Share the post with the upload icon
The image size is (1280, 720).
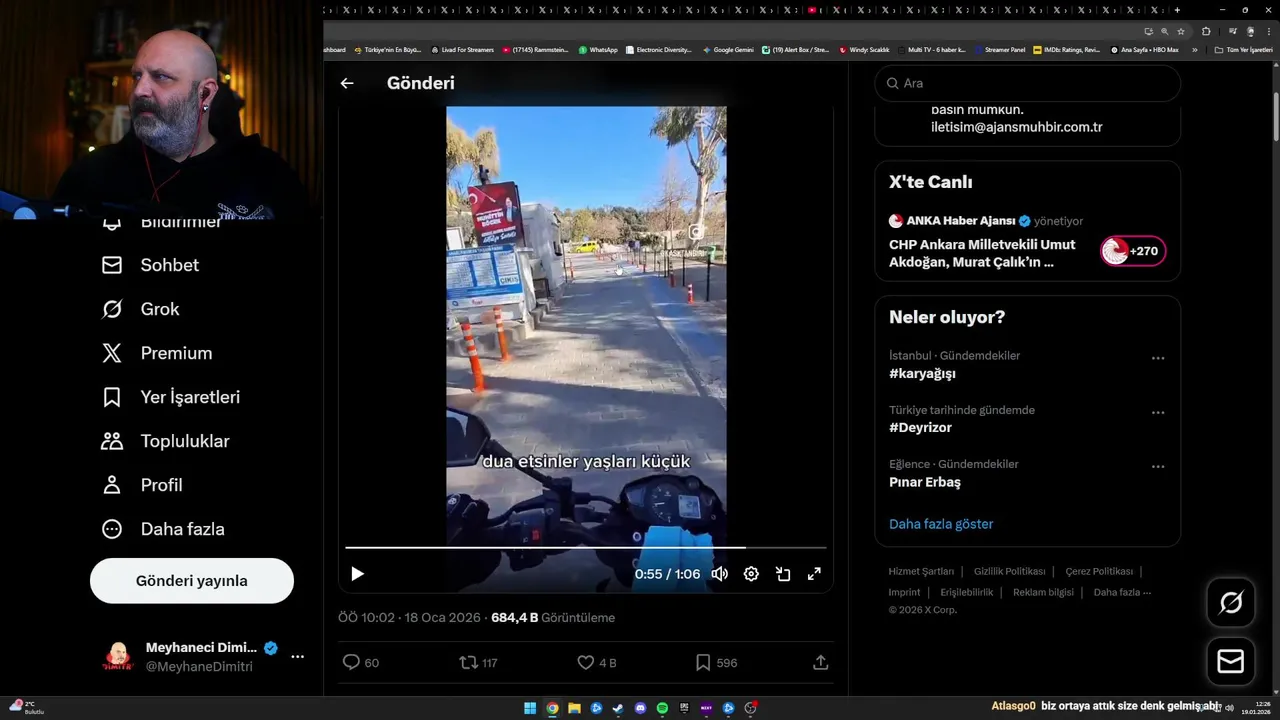click(820, 662)
